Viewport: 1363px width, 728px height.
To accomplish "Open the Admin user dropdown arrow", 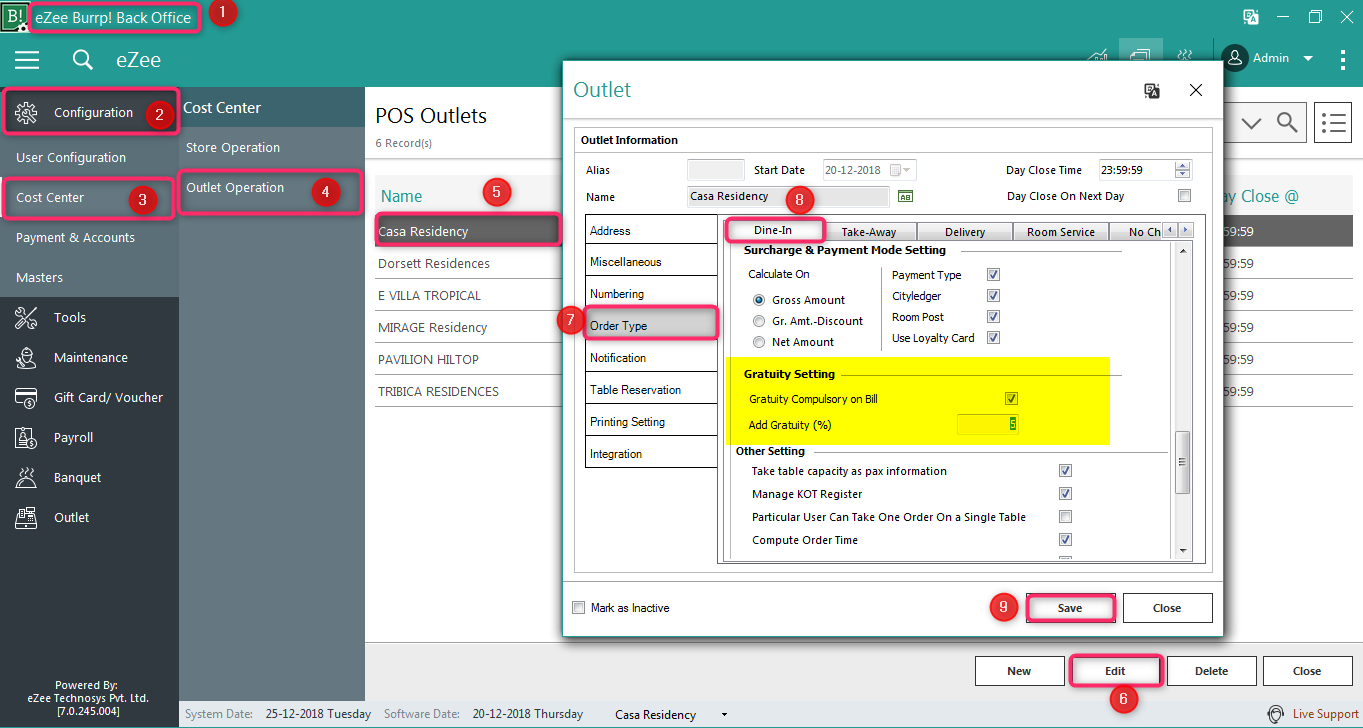I will tap(1307, 58).
